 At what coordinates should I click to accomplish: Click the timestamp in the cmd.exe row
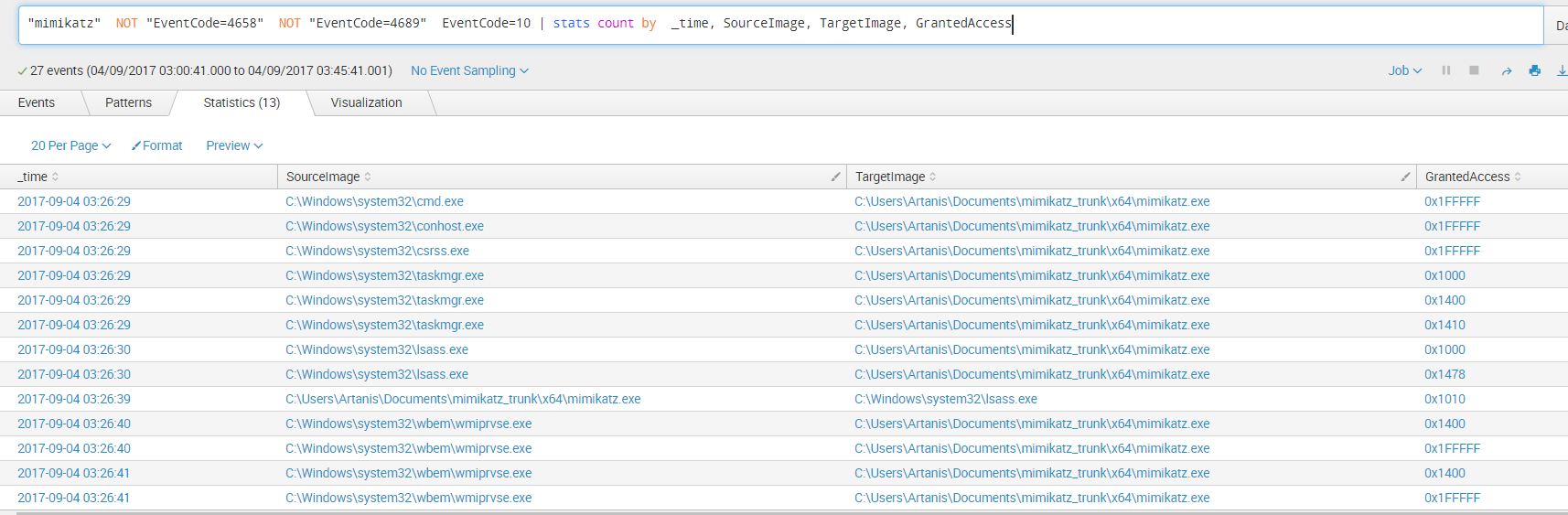(74, 201)
